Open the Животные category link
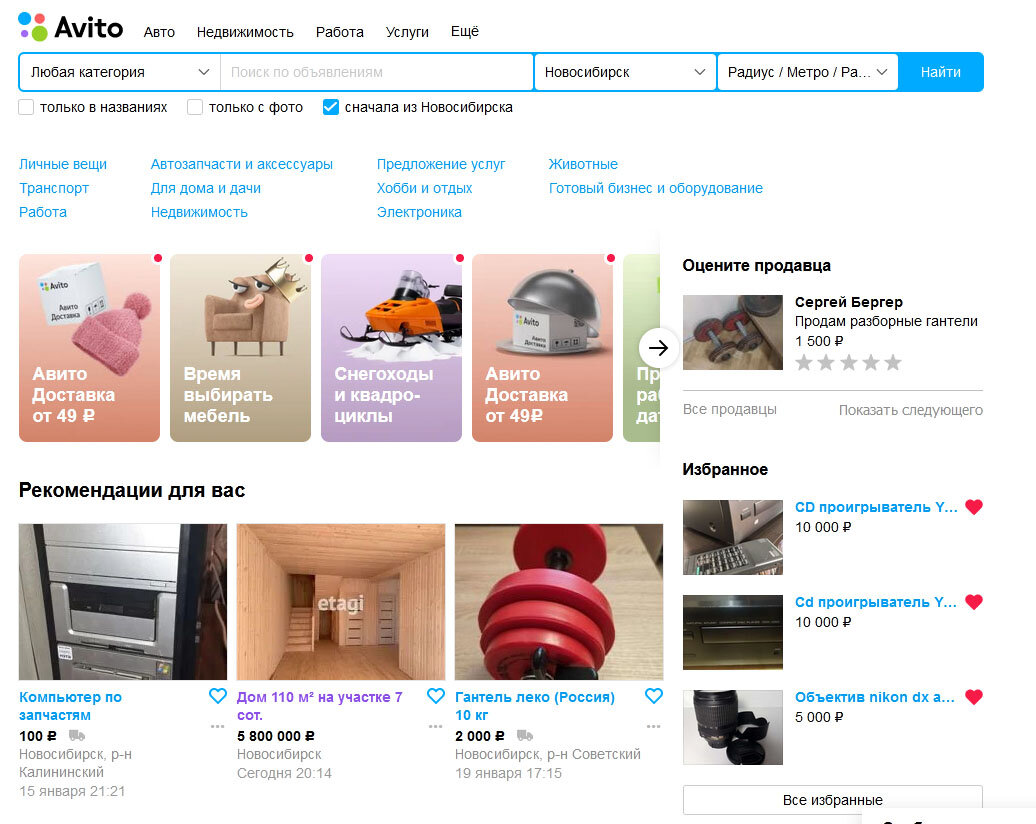1036x824 pixels. pos(583,164)
